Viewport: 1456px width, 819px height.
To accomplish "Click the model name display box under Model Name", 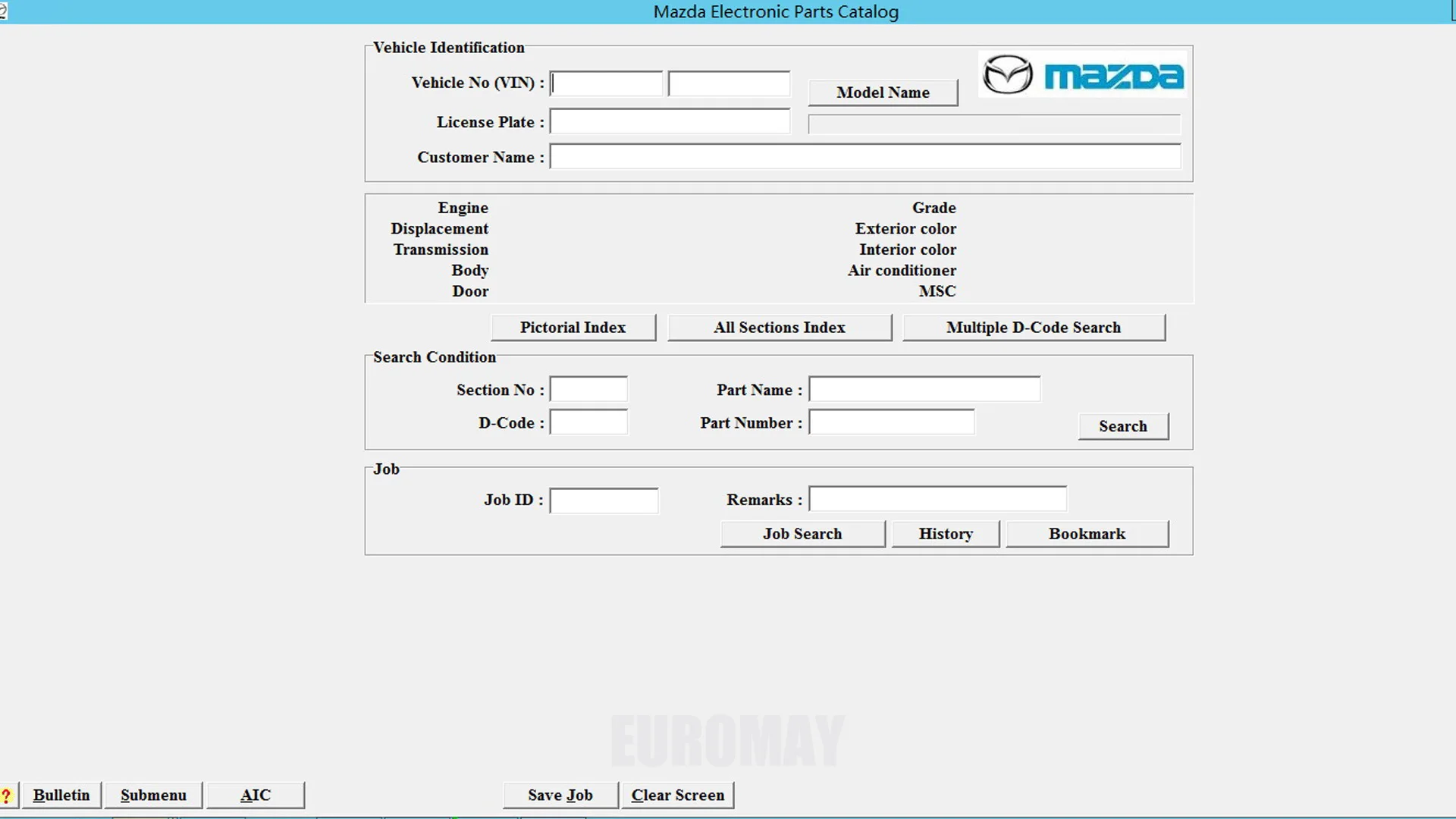I will click(994, 124).
